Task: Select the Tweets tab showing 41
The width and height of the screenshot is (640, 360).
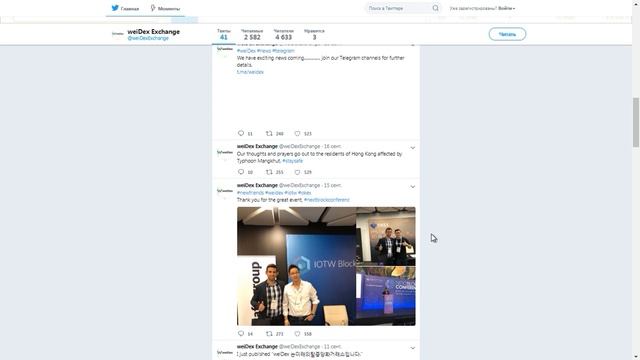Action: pyautogui.click(x=224, y=34)
